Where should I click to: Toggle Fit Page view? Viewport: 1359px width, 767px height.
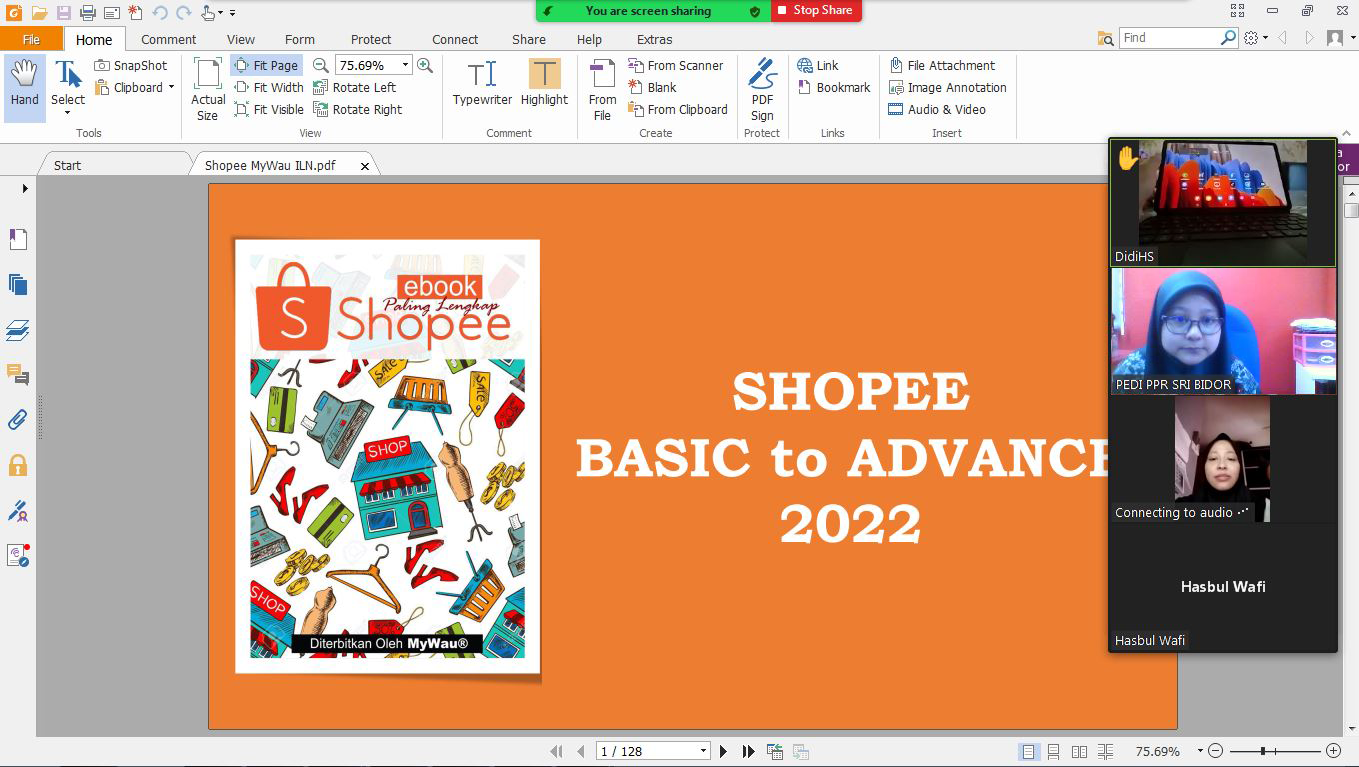click(266, 66)
